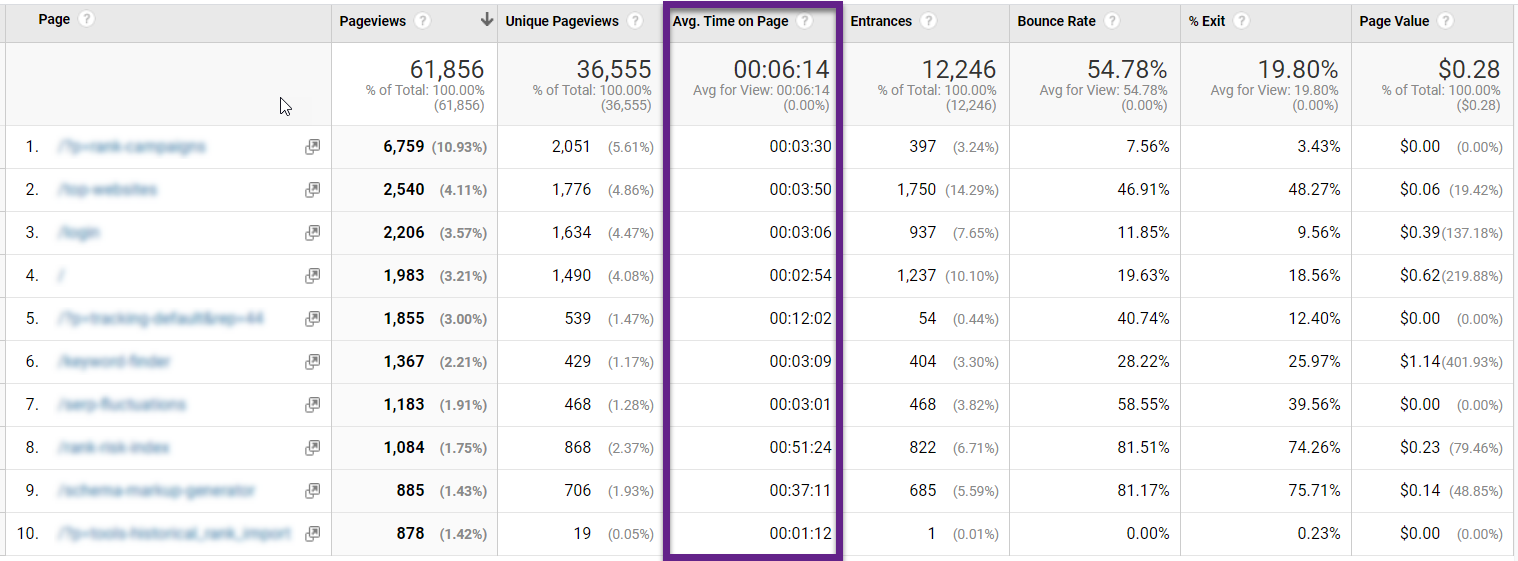The image size is (1518, 561).
Task: Click the Pageviews column help icon
Action: tap(423, 21)
